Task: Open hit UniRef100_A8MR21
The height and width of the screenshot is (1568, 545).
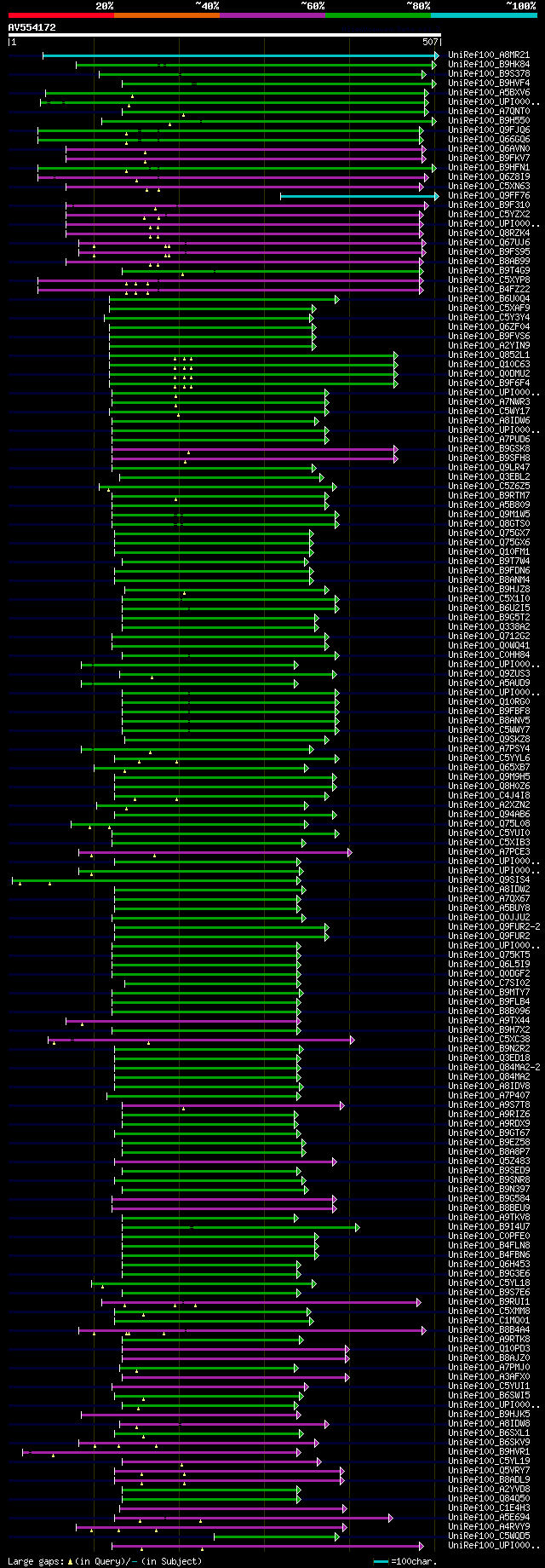Action: [x=489, y=55]
